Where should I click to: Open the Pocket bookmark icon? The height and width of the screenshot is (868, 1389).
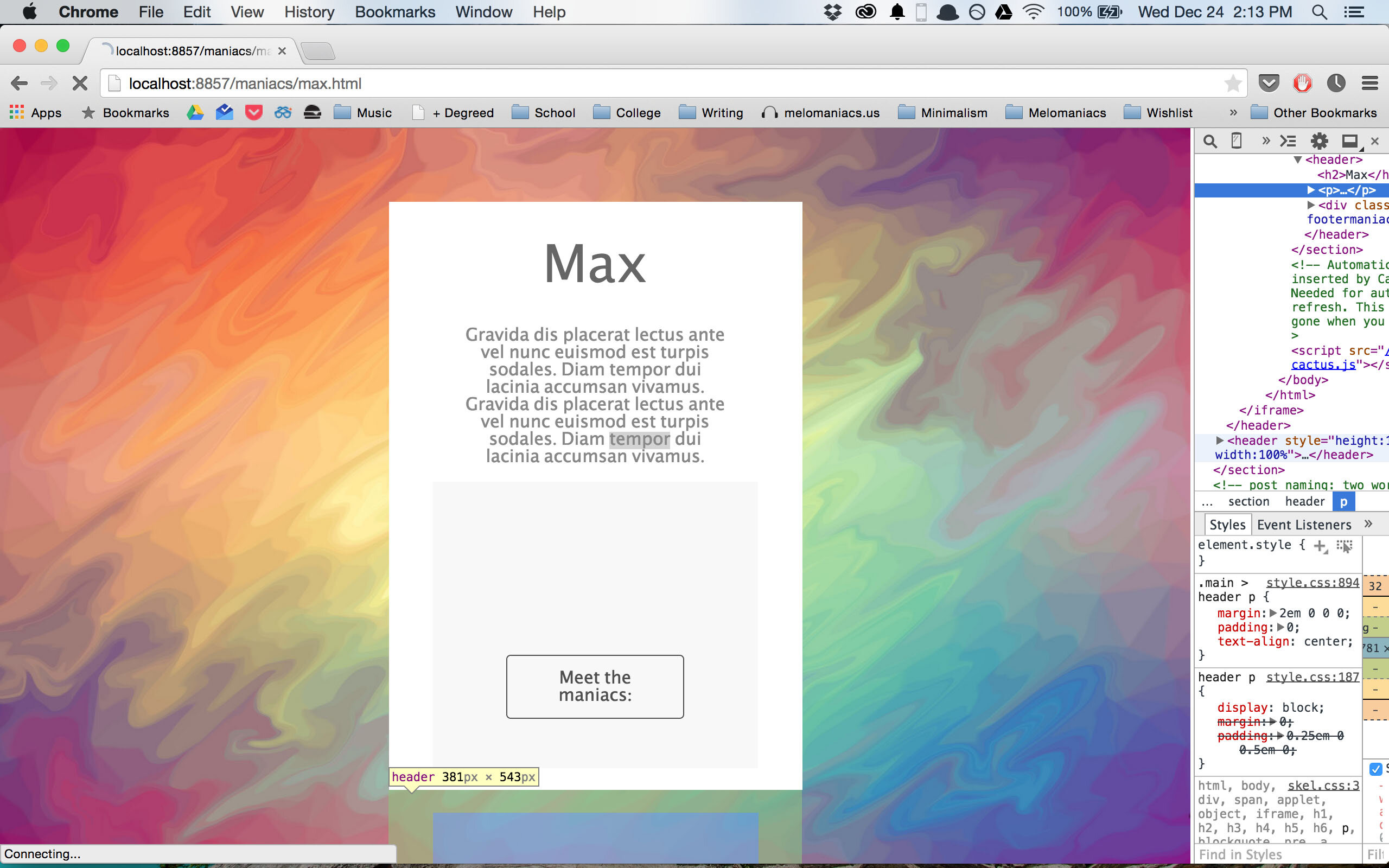254,112
